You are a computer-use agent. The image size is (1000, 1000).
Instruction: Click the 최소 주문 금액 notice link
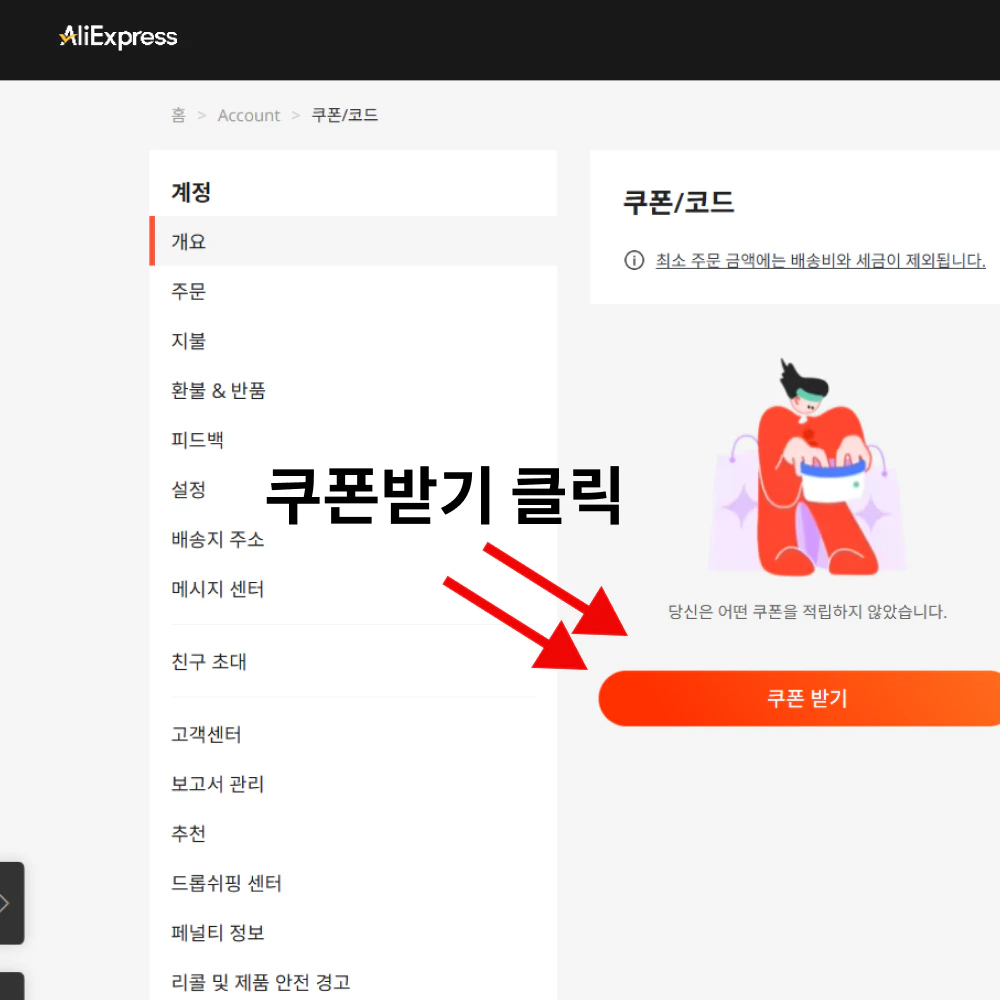pyautogui.click(x=821, y=260)
